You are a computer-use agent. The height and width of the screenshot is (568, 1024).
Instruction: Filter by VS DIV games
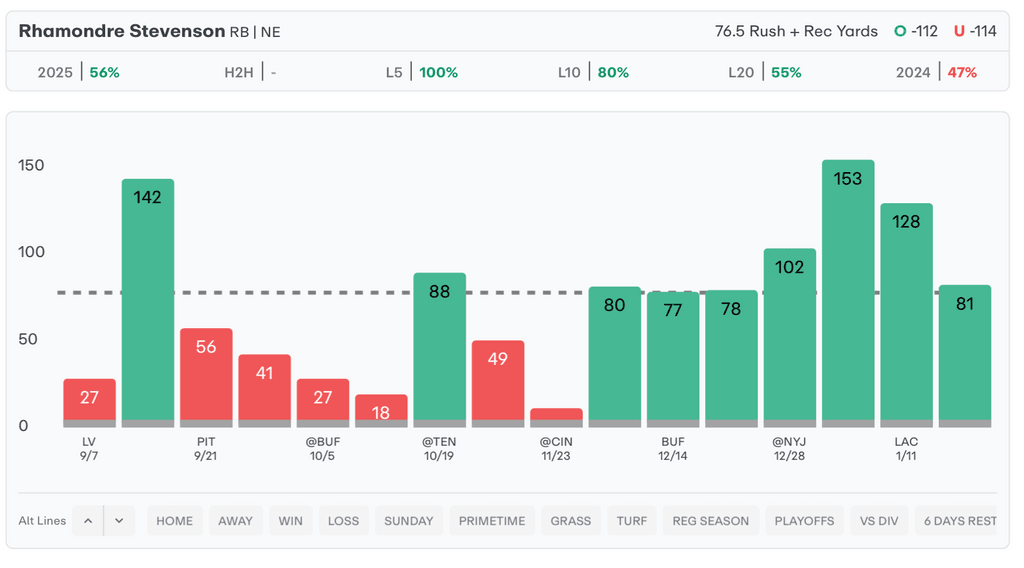pyautogui.click(x=879, y=521)
